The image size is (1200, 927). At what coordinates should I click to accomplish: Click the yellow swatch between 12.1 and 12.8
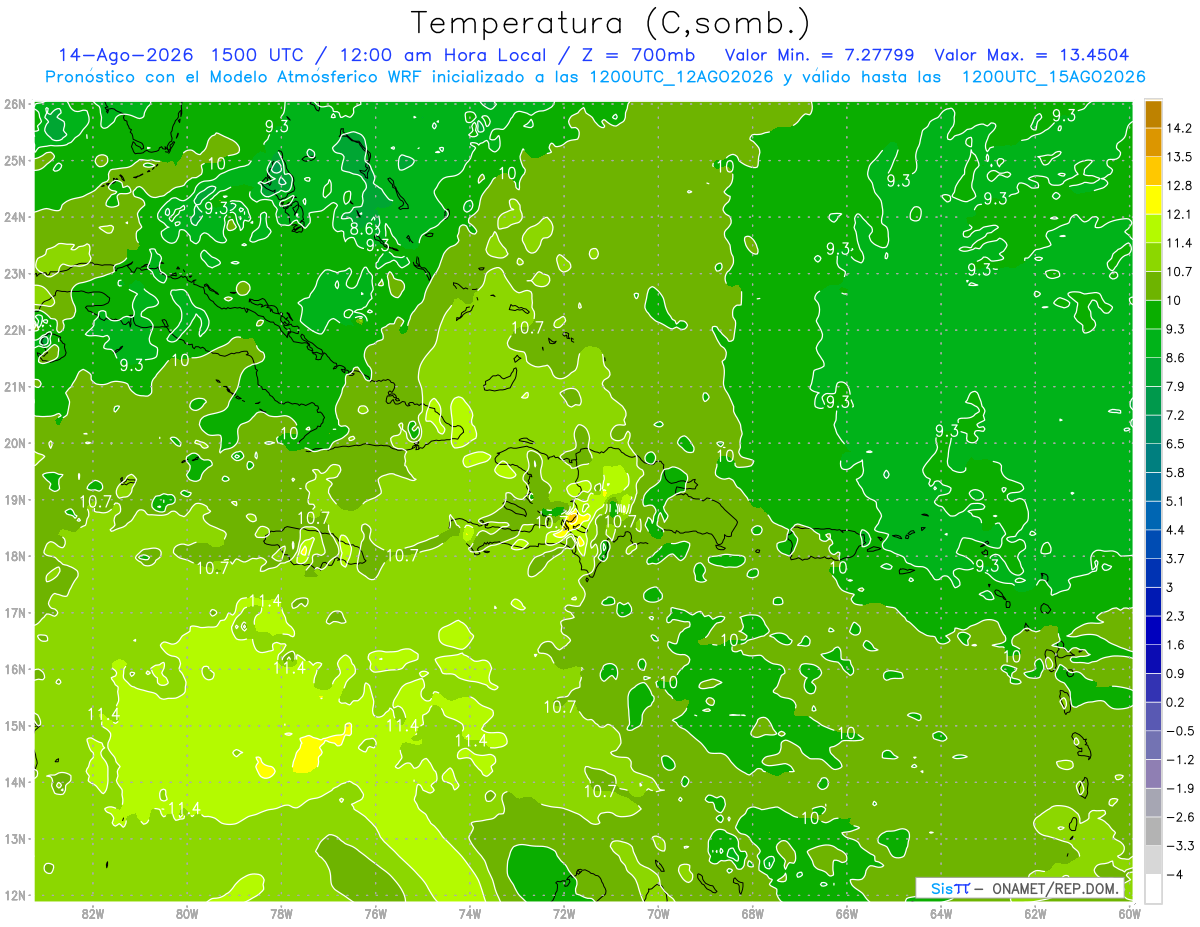(1153, 200)
